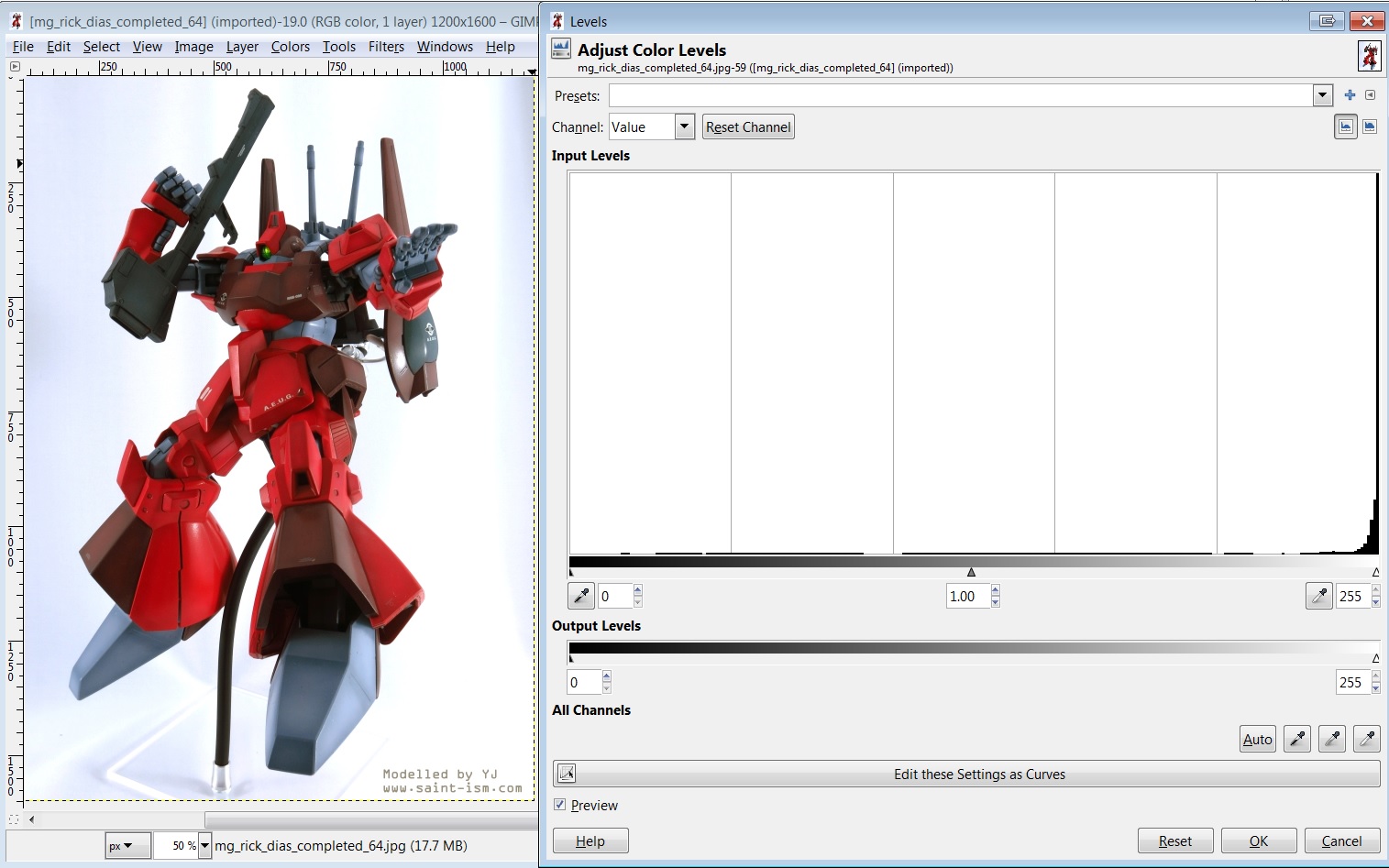Screen dimensions: 1389x868
Task: Open the Tools menu
Action: tap(339, 47)
